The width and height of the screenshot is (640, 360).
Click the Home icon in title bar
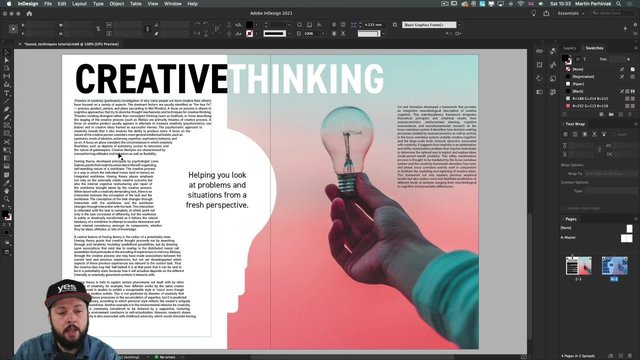coord(29,13)
